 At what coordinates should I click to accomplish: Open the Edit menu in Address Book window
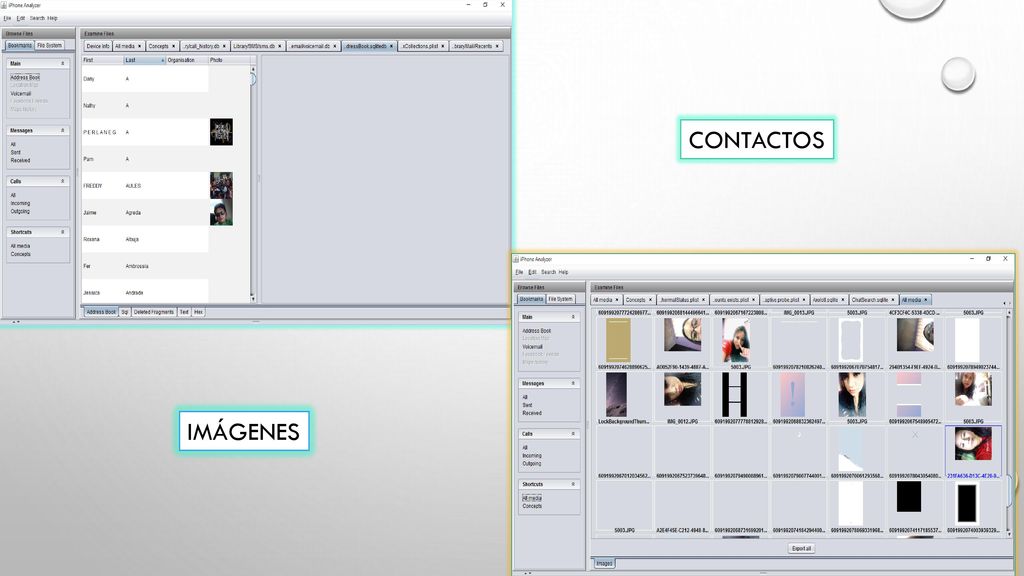pos(20,18)
